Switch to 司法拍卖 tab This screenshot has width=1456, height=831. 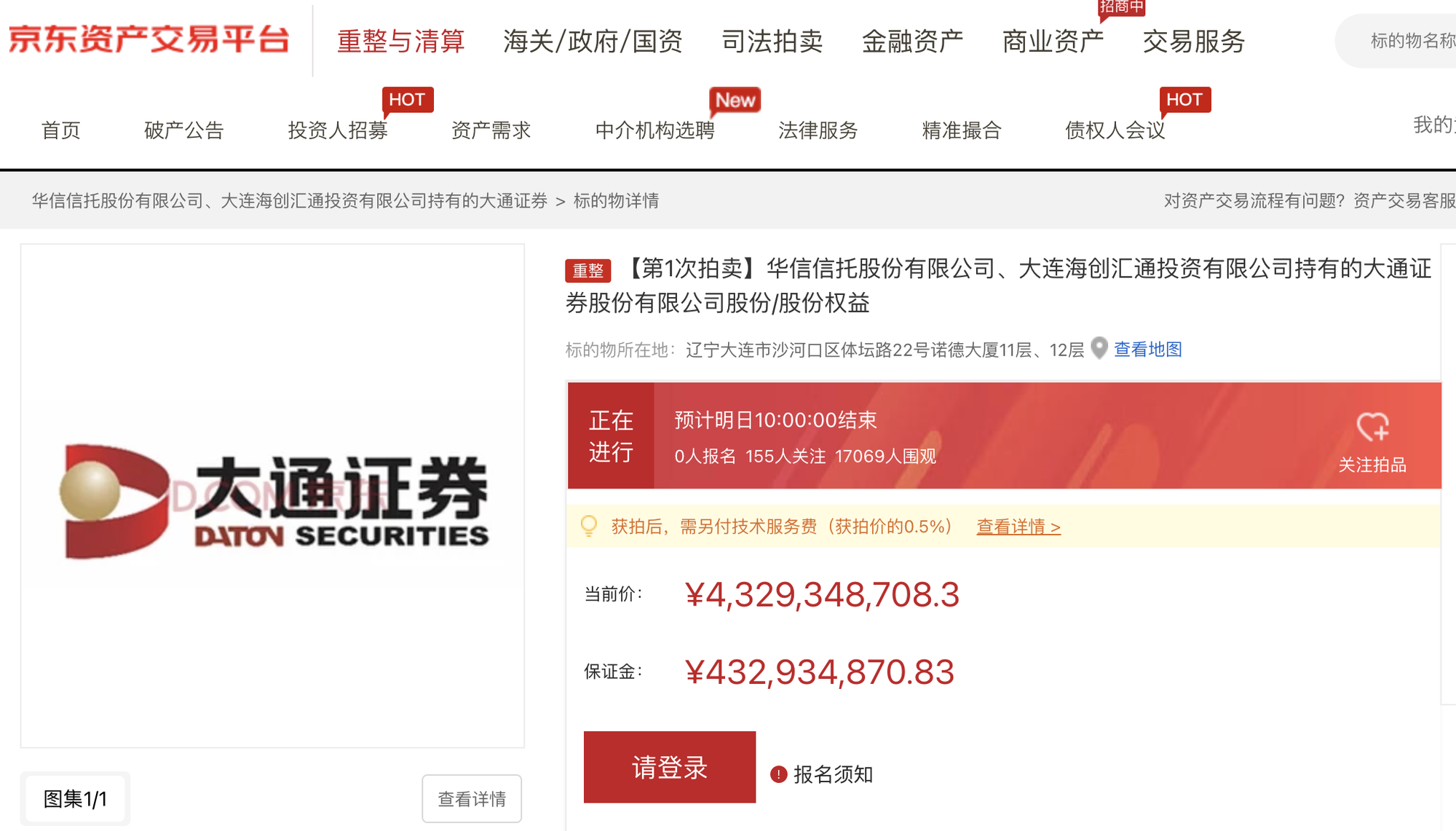[772, 42]
